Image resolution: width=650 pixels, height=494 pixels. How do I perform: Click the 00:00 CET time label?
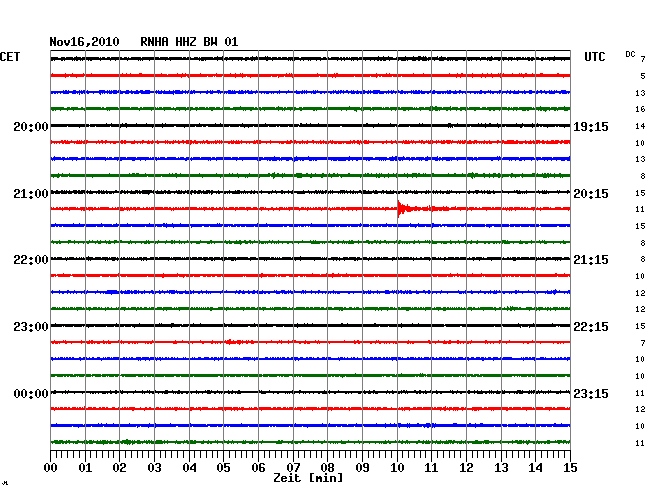point(31,394)
